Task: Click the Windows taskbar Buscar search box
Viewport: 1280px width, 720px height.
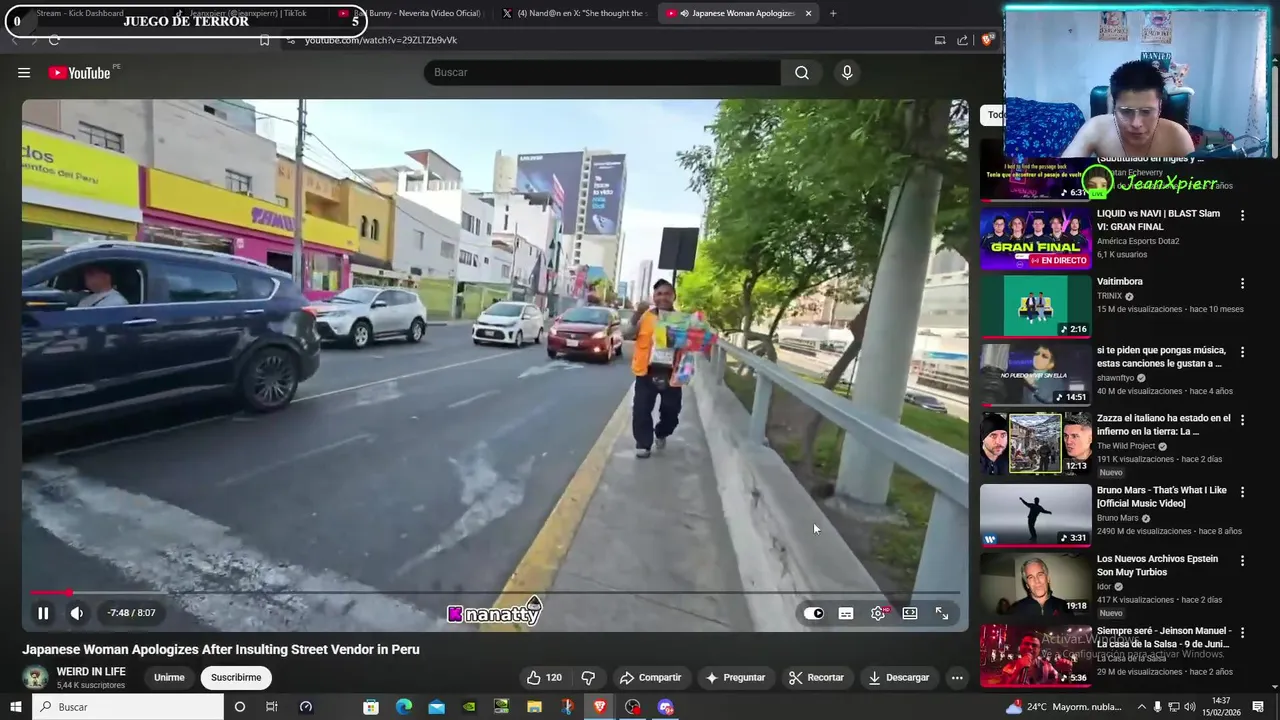Action: (x=129, y=707)
